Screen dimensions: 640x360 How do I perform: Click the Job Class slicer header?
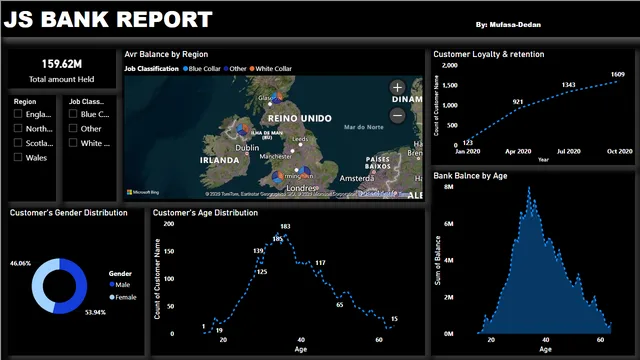pos(86,102)
